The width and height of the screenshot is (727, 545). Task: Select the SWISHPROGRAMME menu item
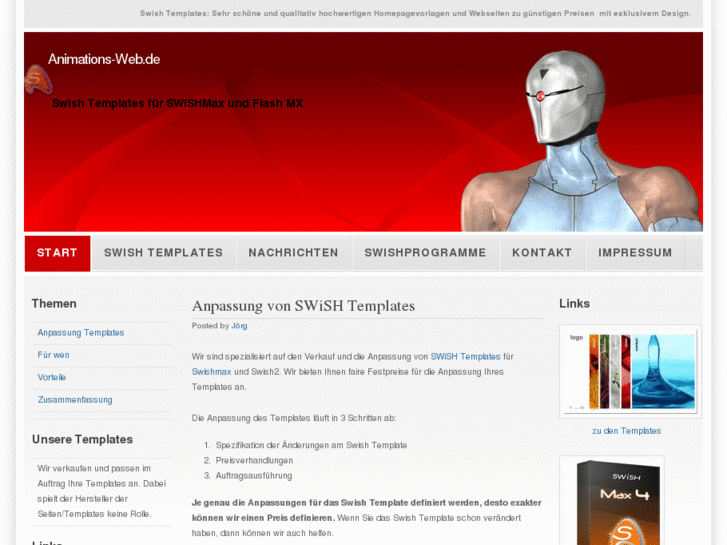coord(425,253)
